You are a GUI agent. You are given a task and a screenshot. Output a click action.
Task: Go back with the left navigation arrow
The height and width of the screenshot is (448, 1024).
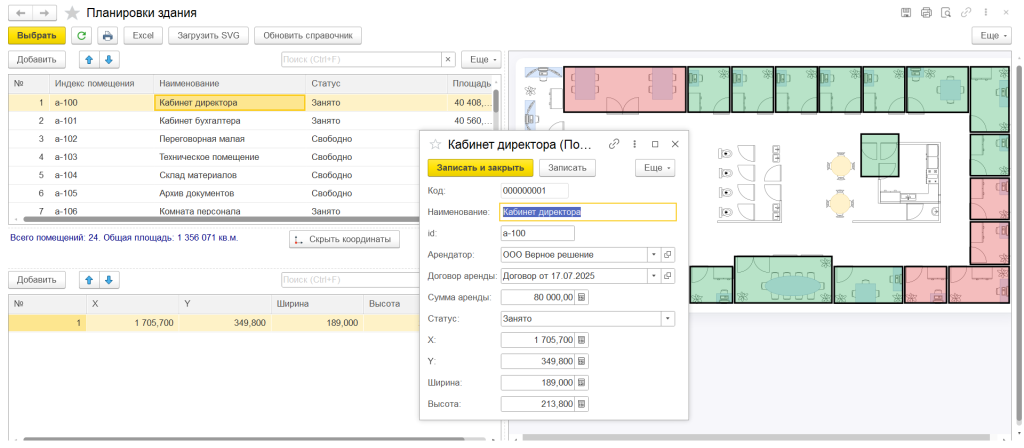point(19,13)
